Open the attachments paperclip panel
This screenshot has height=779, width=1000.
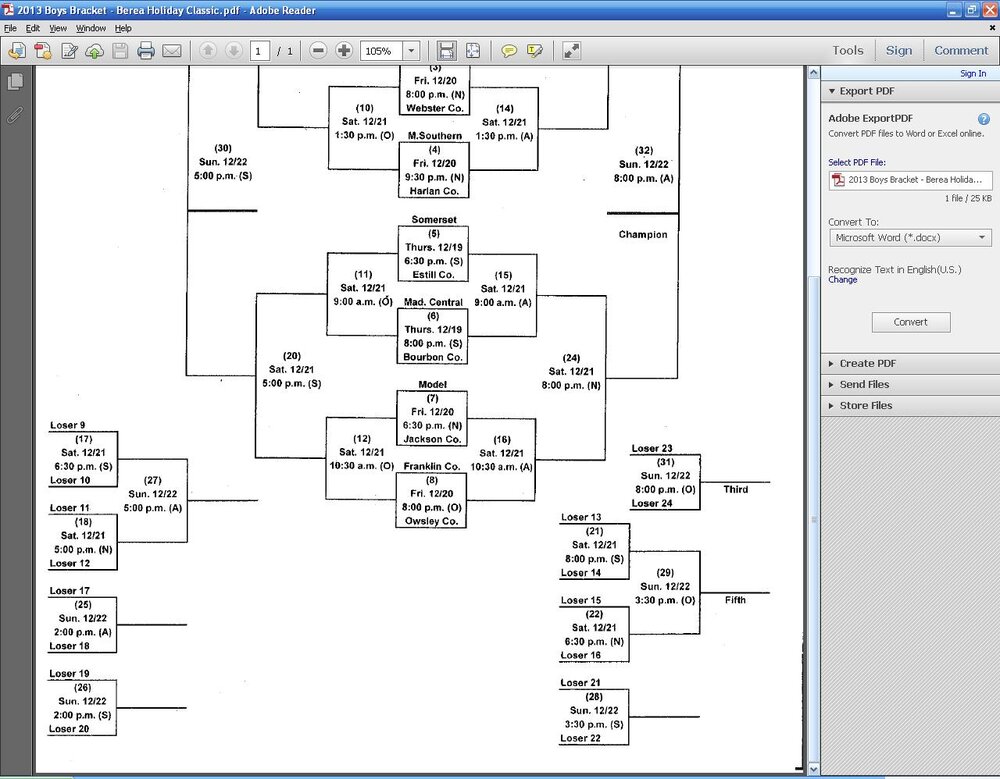pos(15,115)
